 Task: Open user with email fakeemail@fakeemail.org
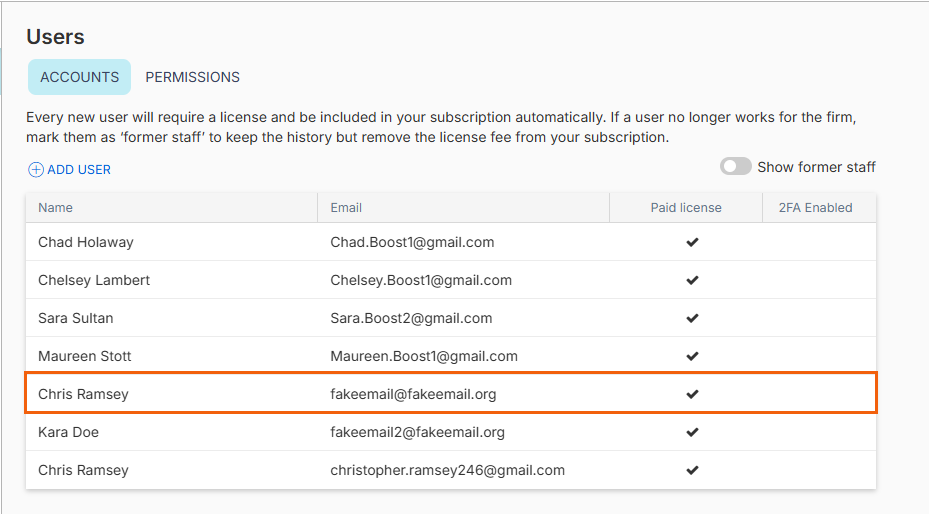tap(451, 393)
